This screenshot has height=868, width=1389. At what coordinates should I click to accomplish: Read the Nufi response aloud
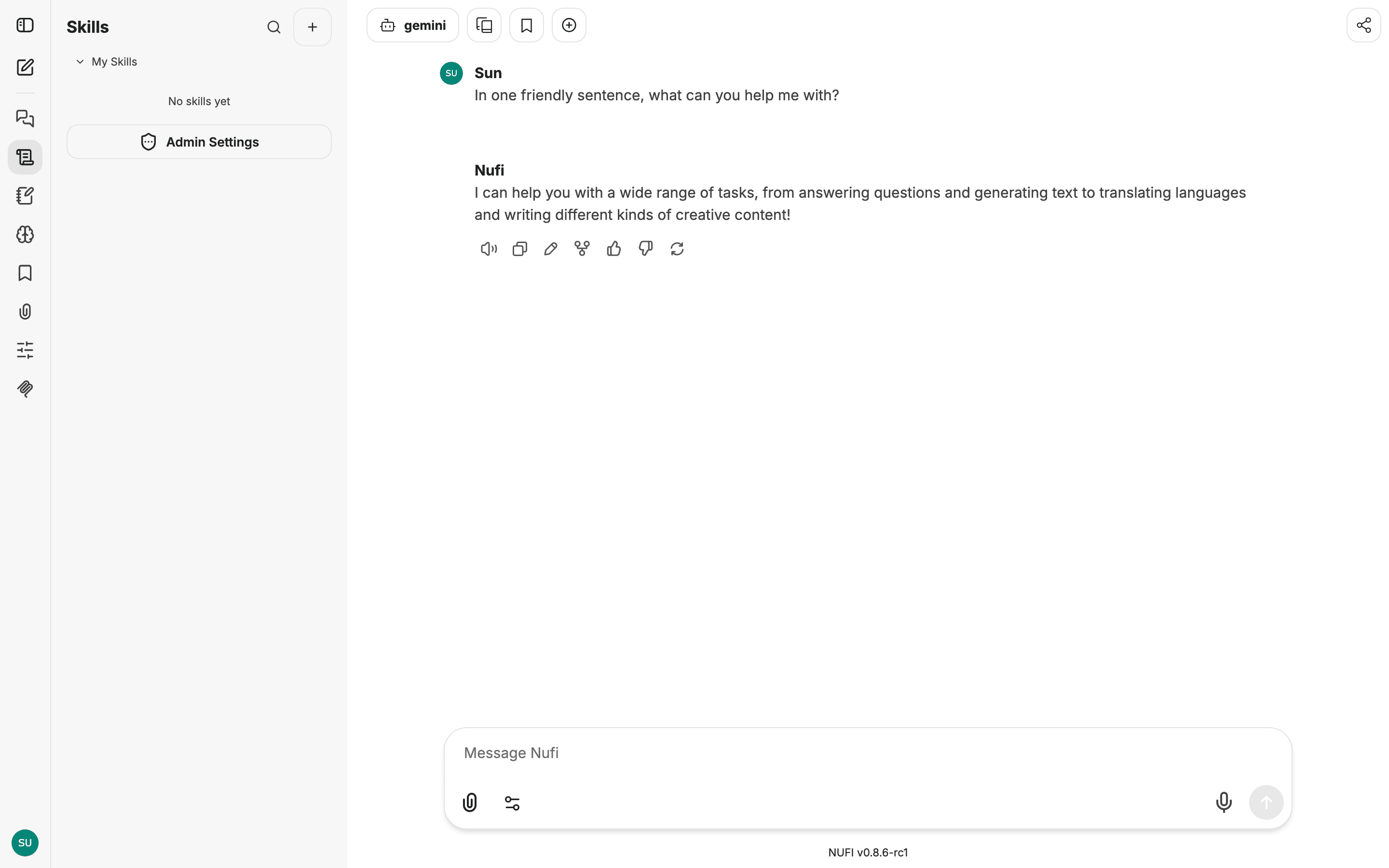489,248
